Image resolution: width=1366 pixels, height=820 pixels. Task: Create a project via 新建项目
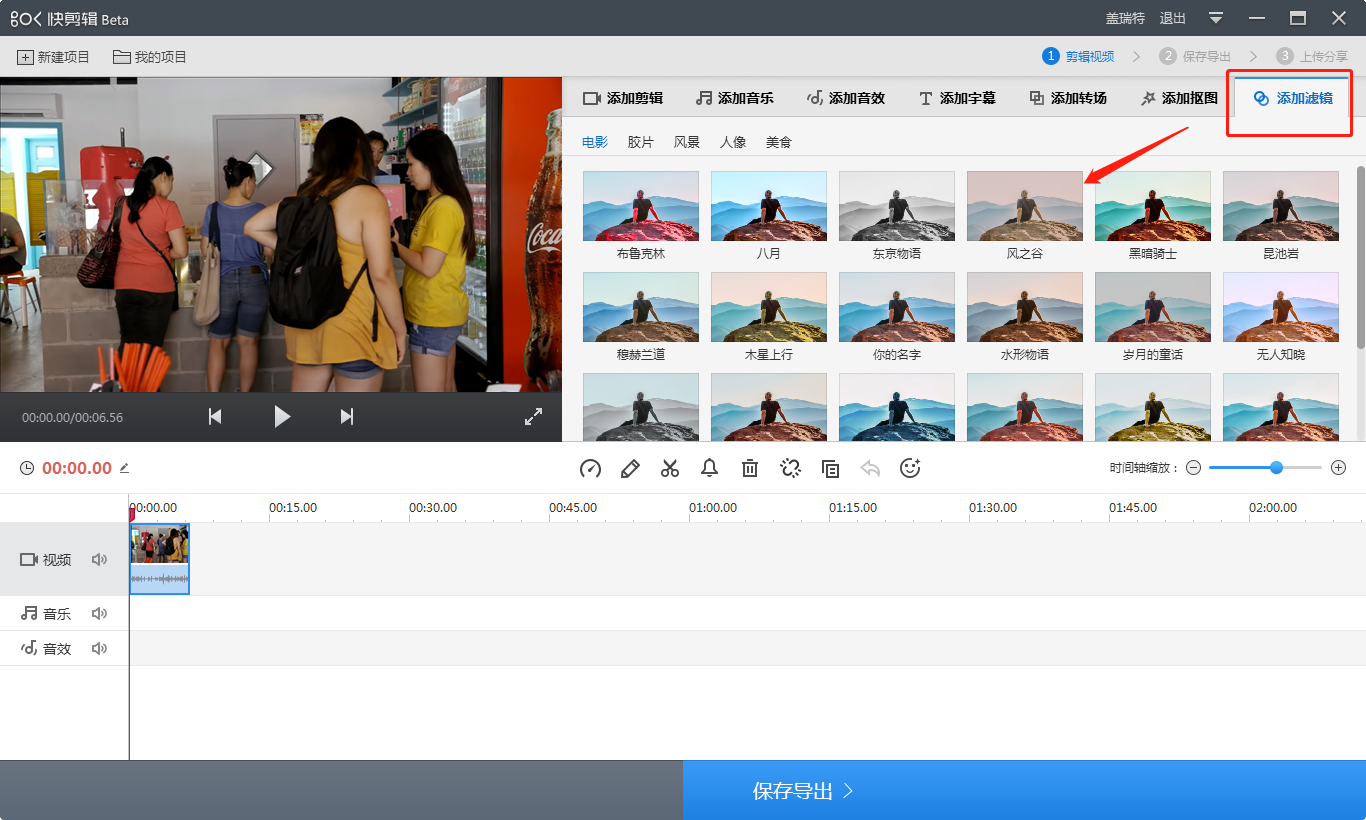[x=53, y=57]
